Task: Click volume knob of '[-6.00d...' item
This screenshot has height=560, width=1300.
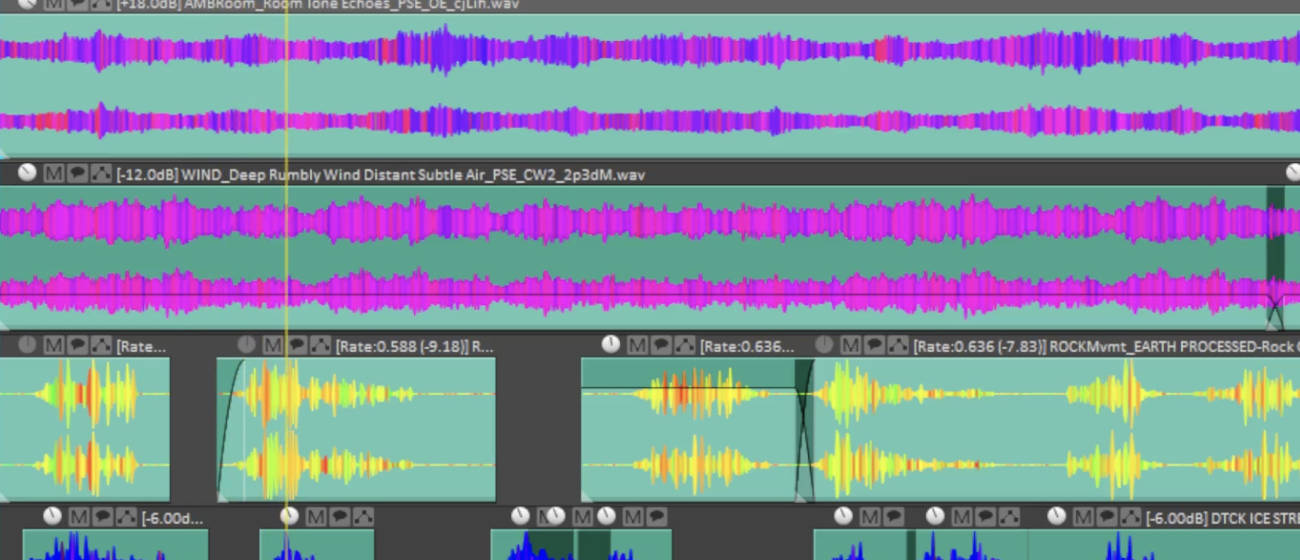Action: (x=52, y=516)
